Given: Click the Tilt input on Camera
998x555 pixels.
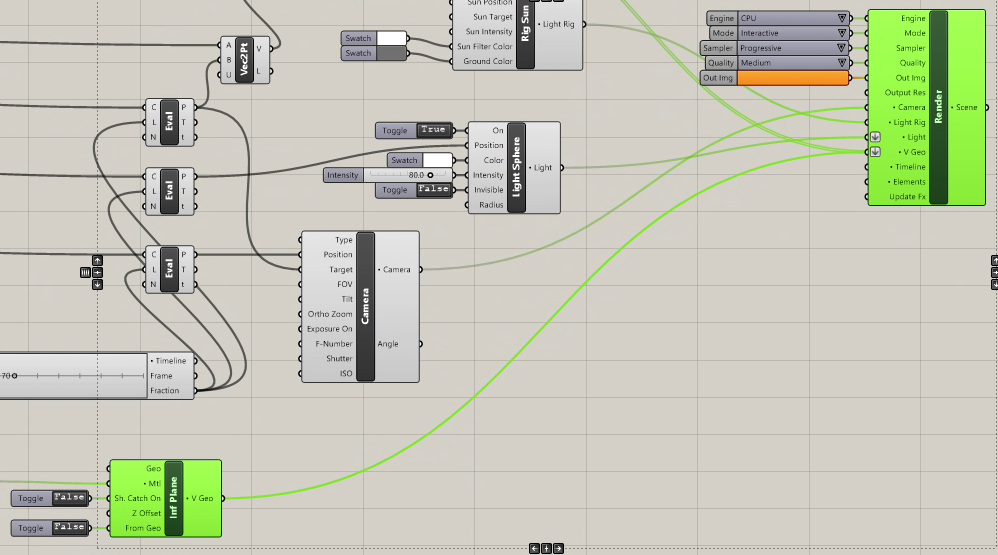Looking at the screenshot, I should tap(347, 299).
